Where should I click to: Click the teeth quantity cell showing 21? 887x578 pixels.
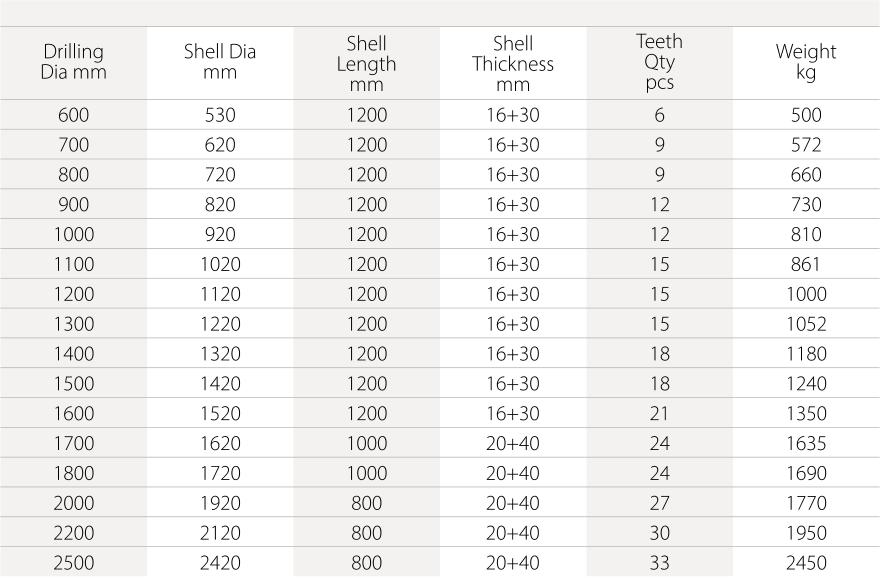(660, 414)
